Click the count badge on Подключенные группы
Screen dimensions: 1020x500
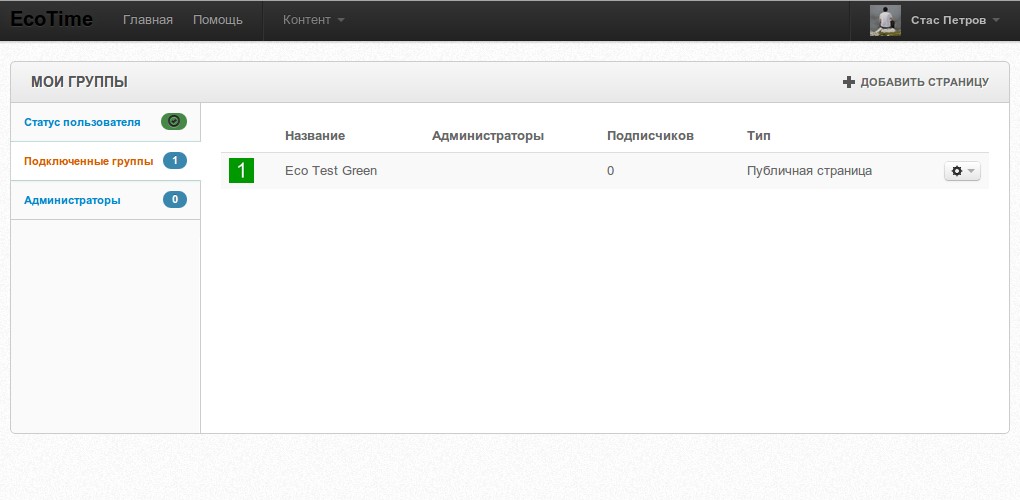point(174,161)
